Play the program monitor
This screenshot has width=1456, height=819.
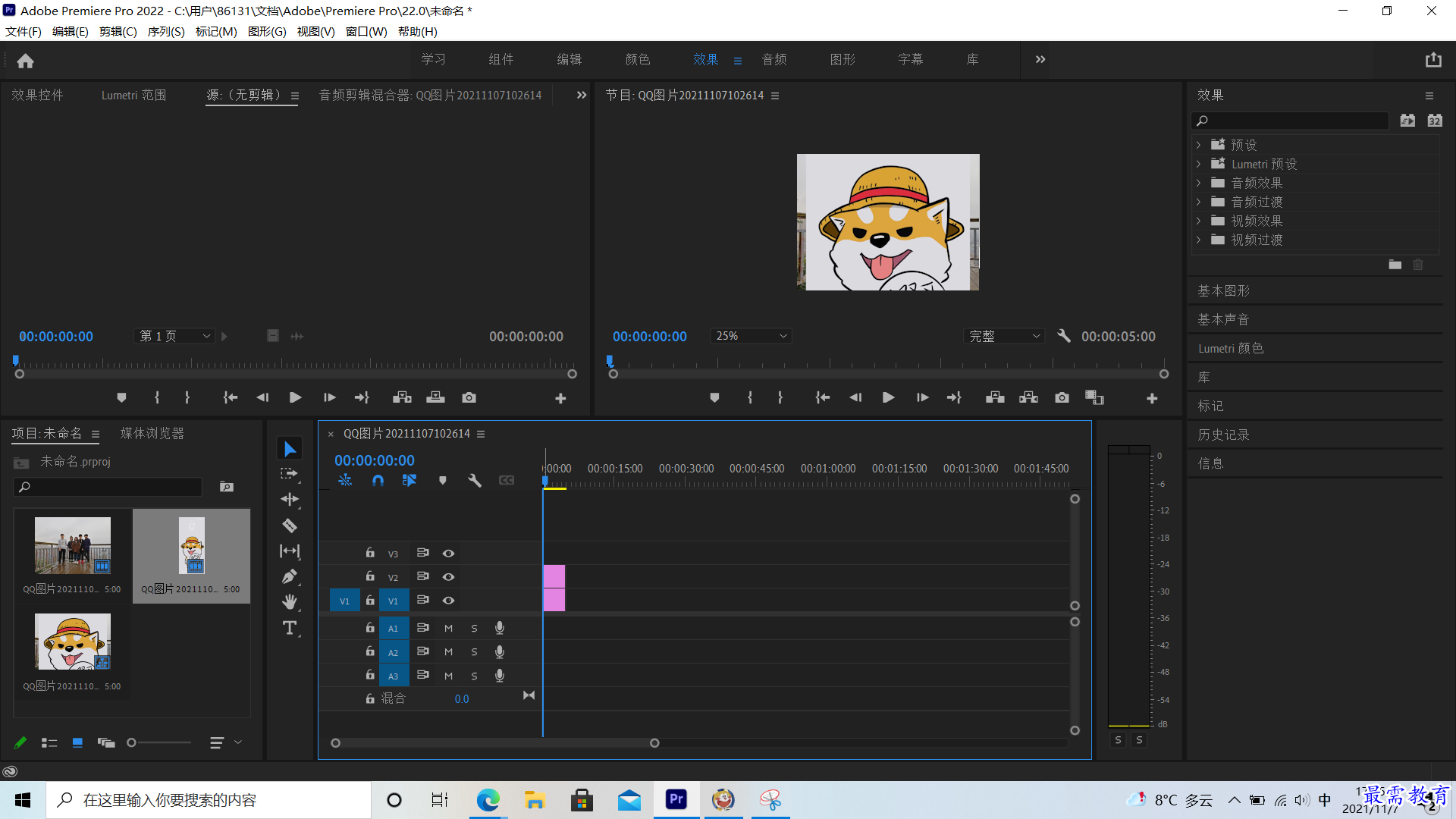coord(889,397)
